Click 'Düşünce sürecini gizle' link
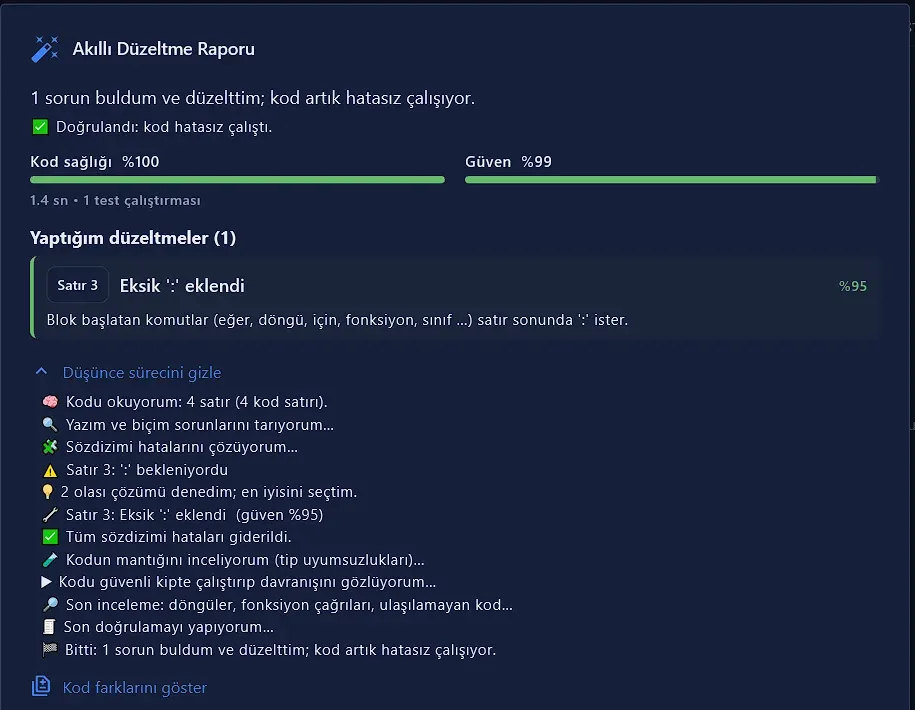The image size is (915, 710). tap(142, 373)
